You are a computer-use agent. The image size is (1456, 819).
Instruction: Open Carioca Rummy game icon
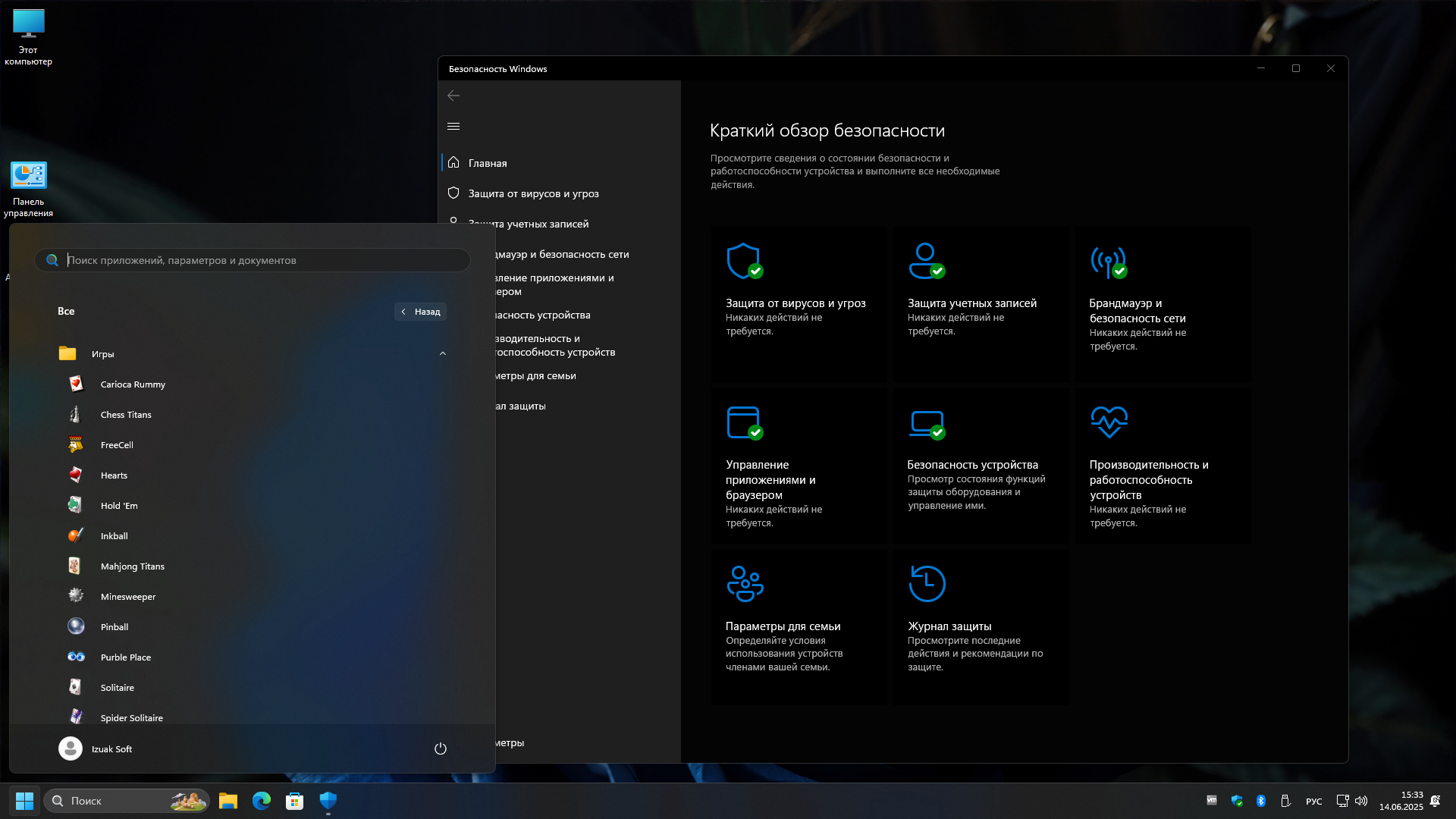[x=76, y=384]
